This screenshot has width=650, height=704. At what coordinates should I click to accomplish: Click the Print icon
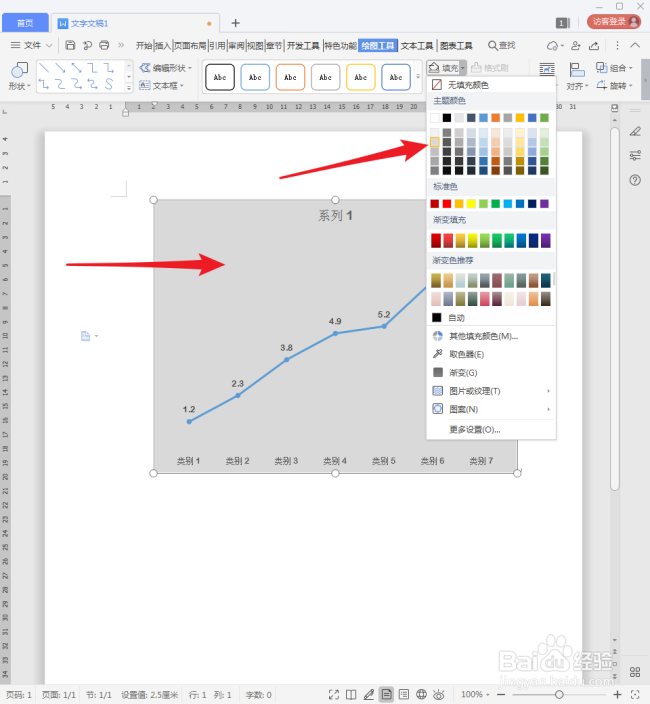point(104,45)
